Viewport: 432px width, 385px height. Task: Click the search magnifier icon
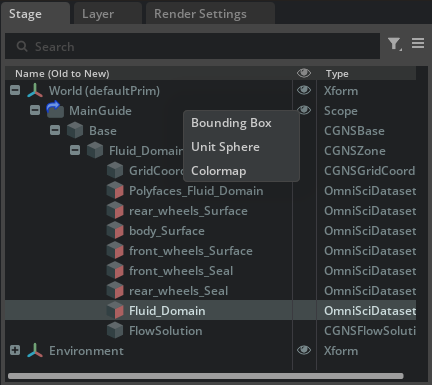click(22, 46)
